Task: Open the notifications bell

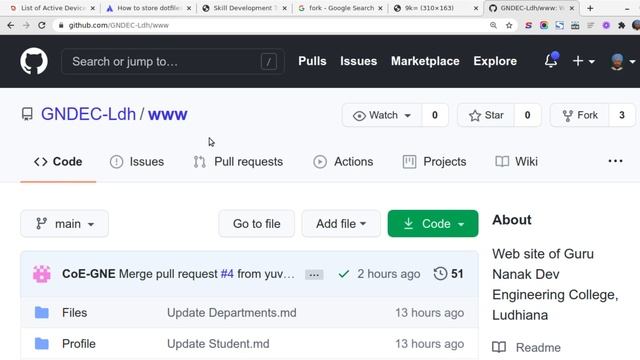Action: coord(551,61)
